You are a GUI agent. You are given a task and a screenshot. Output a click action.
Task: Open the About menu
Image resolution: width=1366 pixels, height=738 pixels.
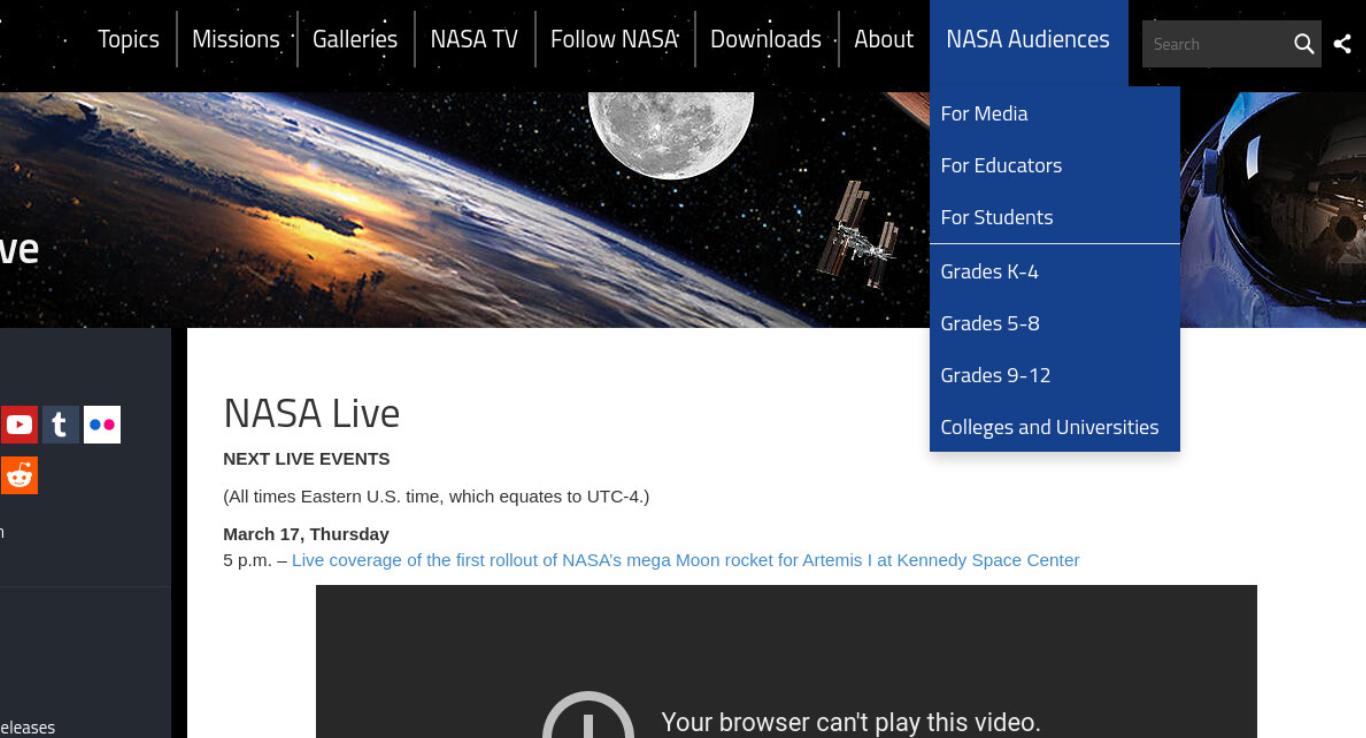tap(884, 39)
